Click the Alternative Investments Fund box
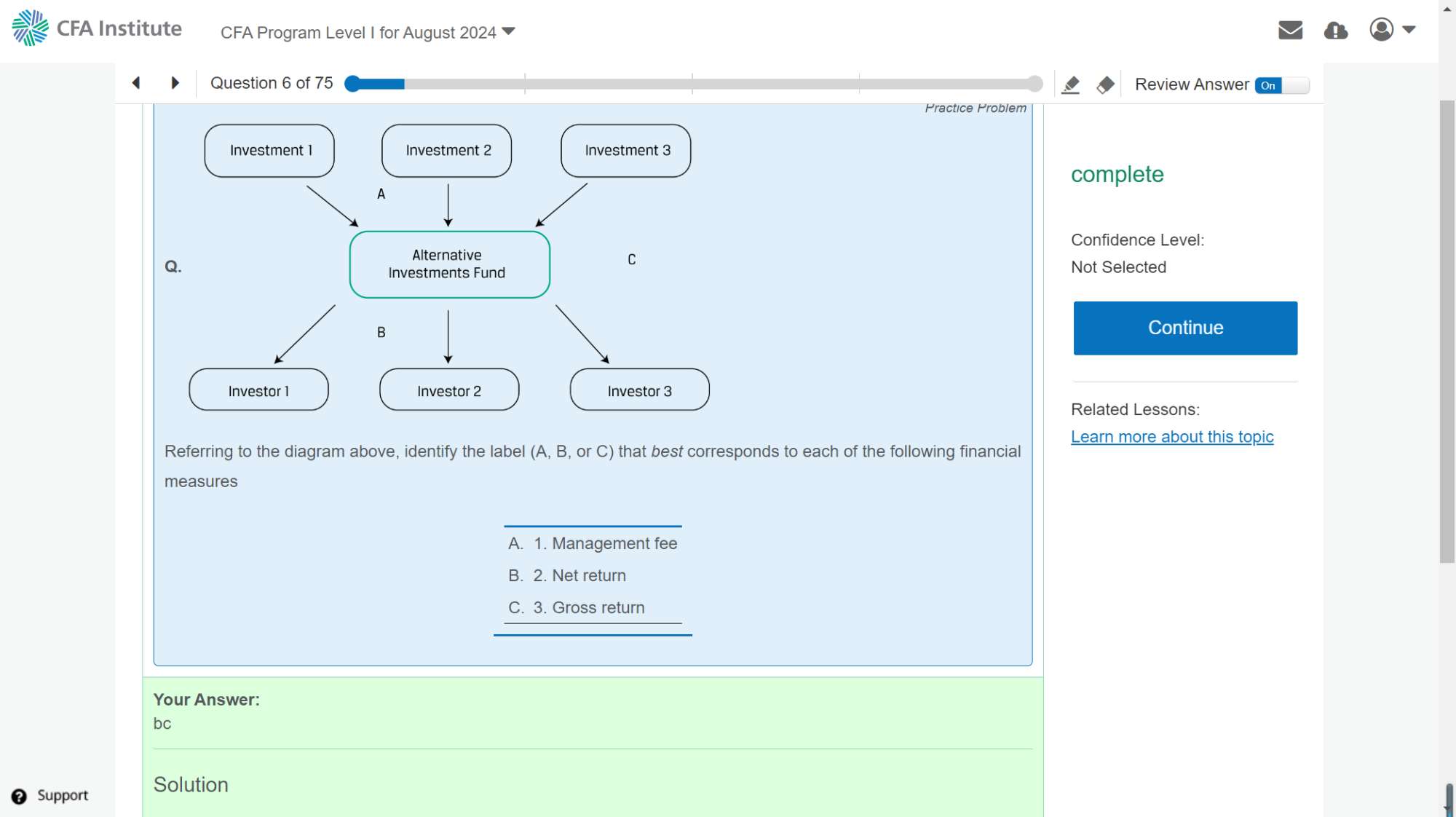Screen dimensions: 1456x817 (449, 264)
